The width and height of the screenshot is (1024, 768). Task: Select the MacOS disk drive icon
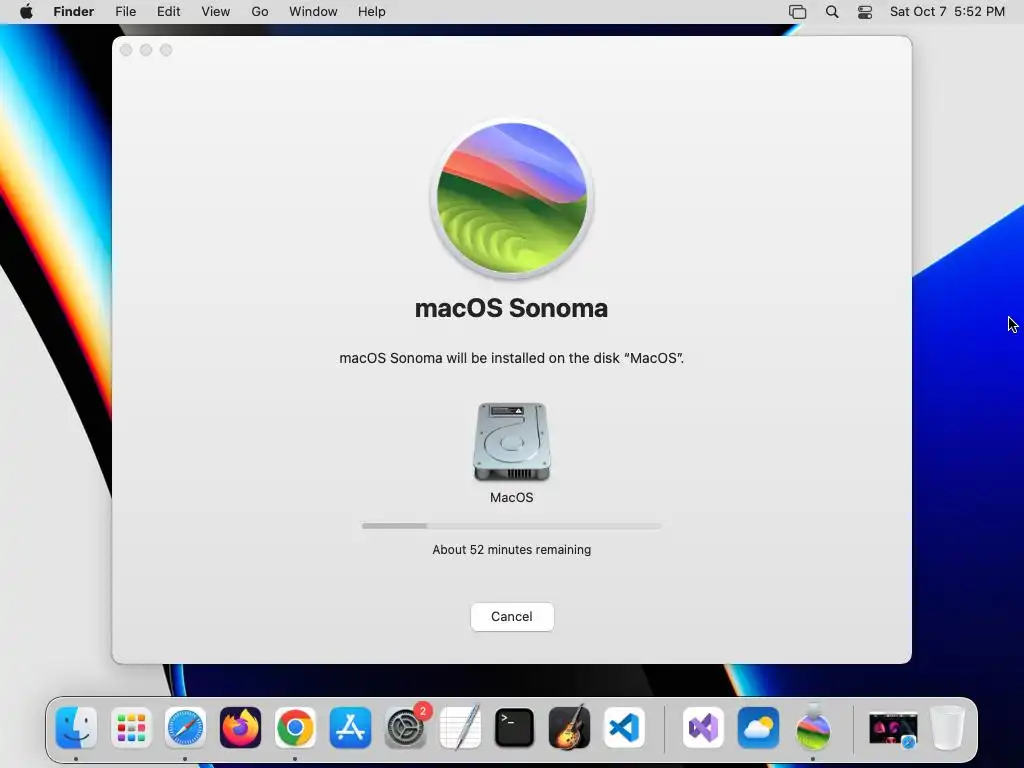(511, 442)
